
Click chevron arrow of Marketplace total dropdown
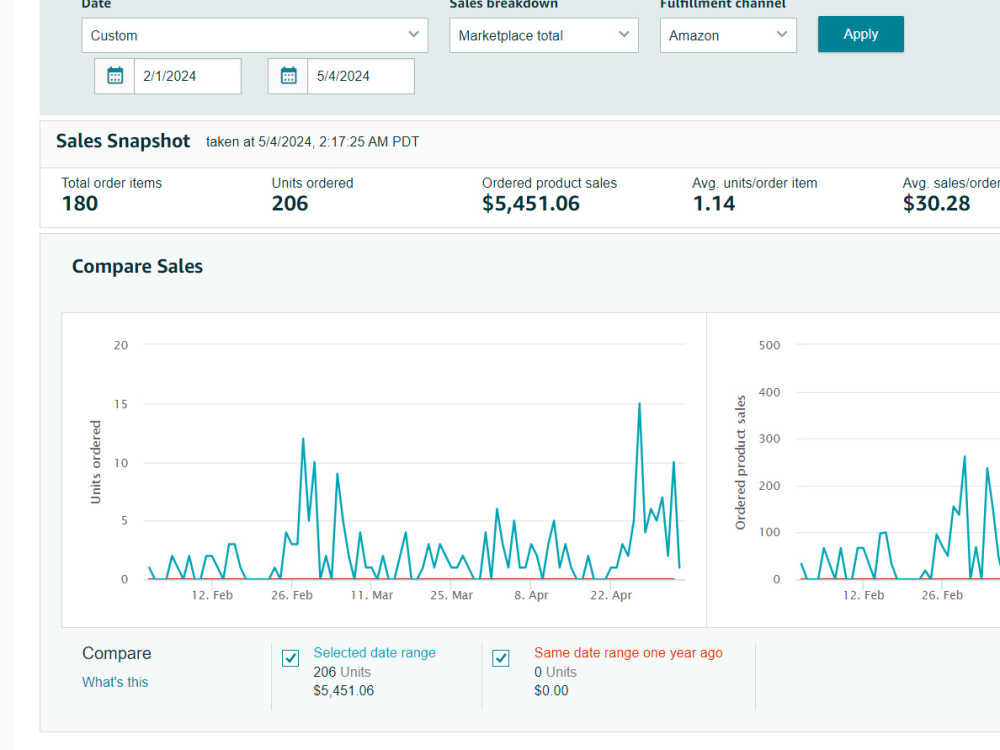(x=624, y=34)
